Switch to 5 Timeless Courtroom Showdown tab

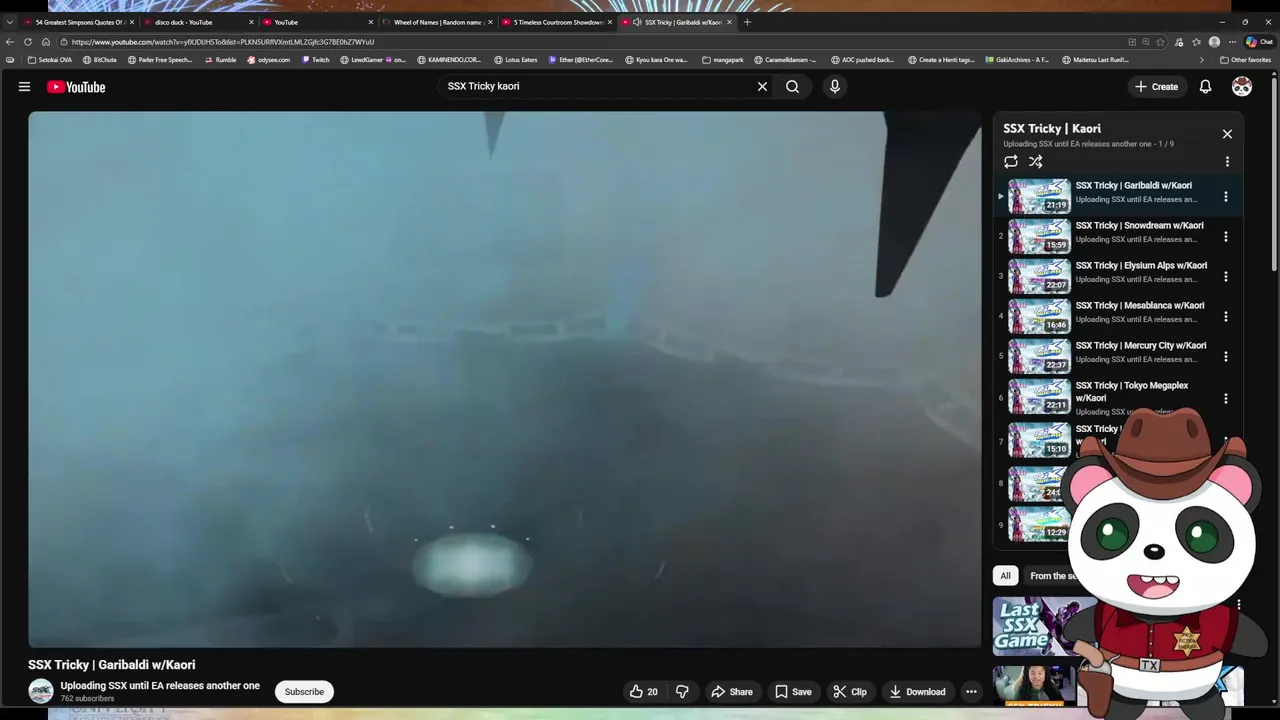click(556, 22)
